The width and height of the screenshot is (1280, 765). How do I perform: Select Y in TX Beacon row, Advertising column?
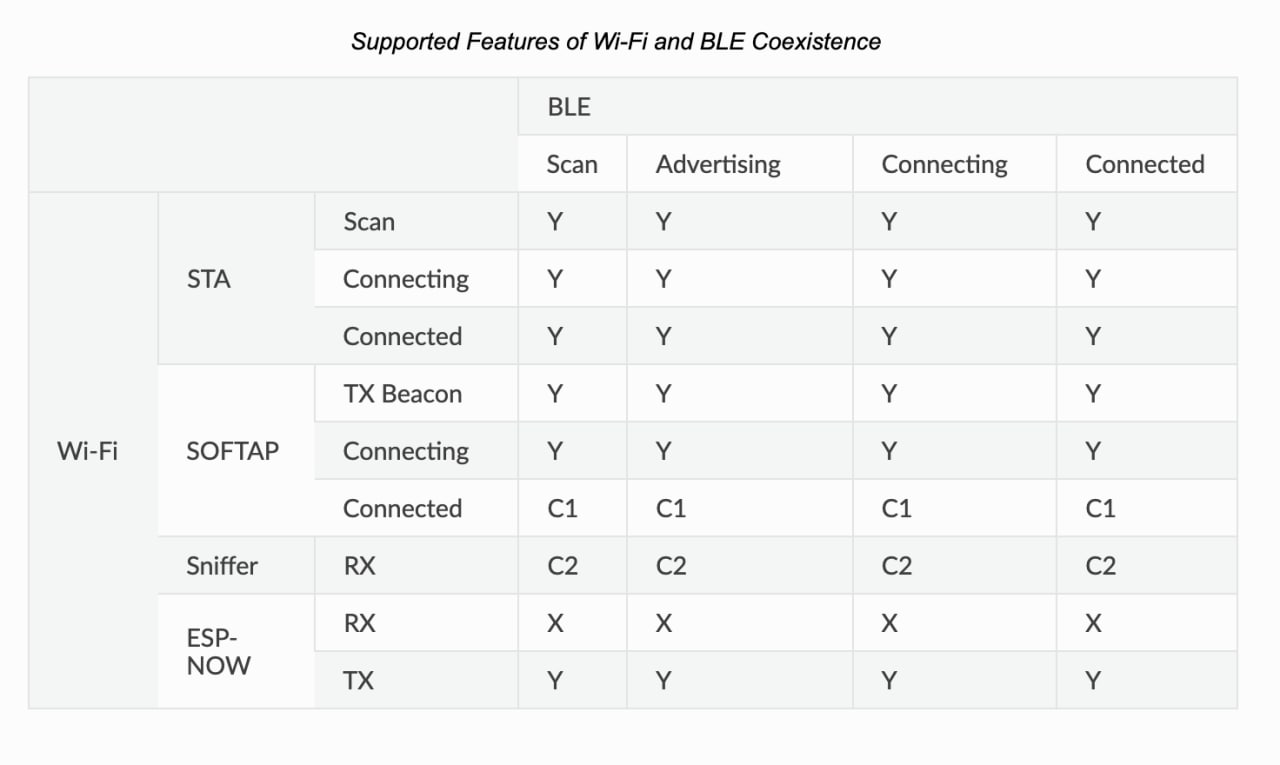[x=663, y=394]
